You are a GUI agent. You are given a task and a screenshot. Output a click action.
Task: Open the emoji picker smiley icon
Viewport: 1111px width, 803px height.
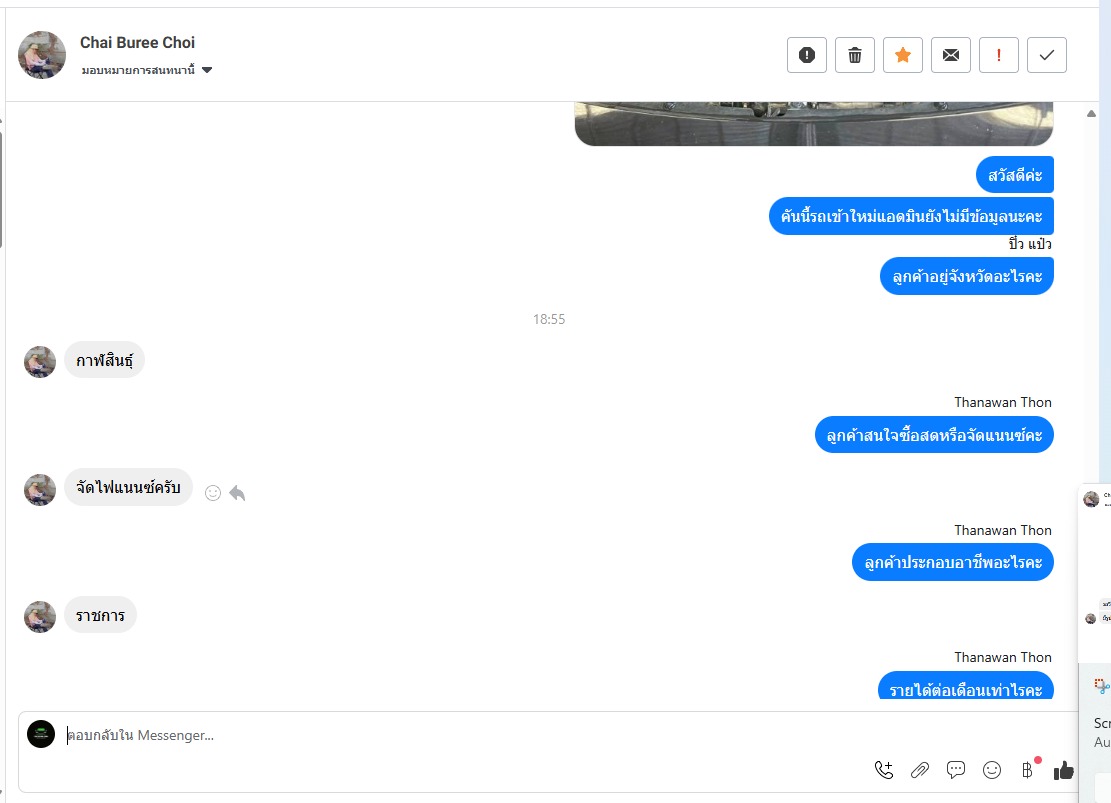992,770
